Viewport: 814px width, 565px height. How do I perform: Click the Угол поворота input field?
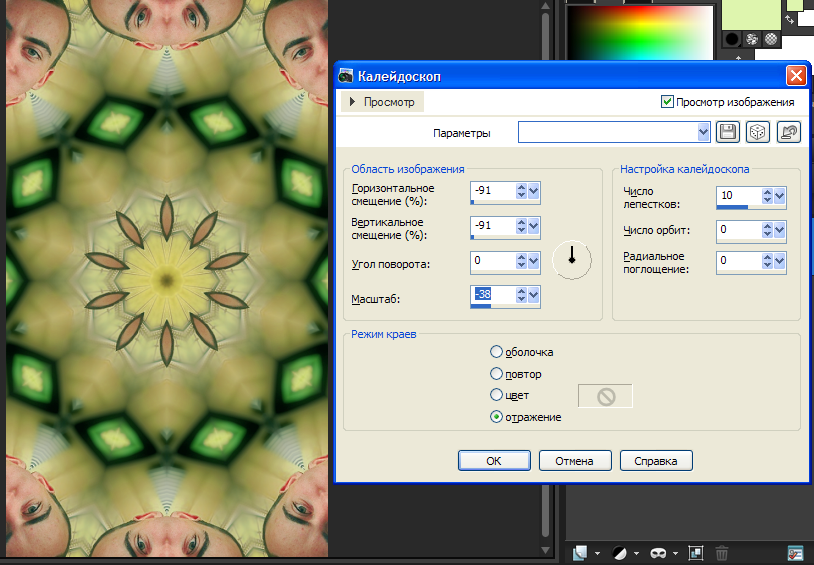[x=492, y=261]
